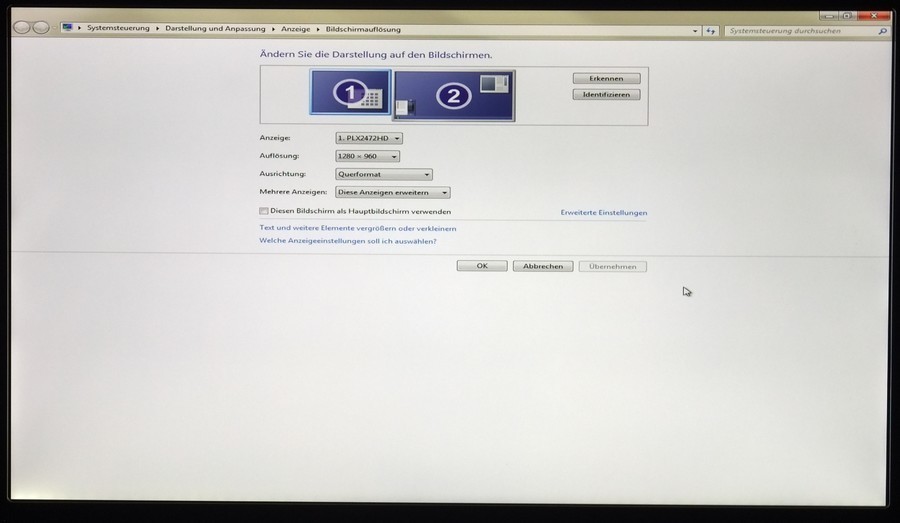Click the Mehrere Anzeigen: label
This screenshot has width=900, height=523.
(293, 192)
